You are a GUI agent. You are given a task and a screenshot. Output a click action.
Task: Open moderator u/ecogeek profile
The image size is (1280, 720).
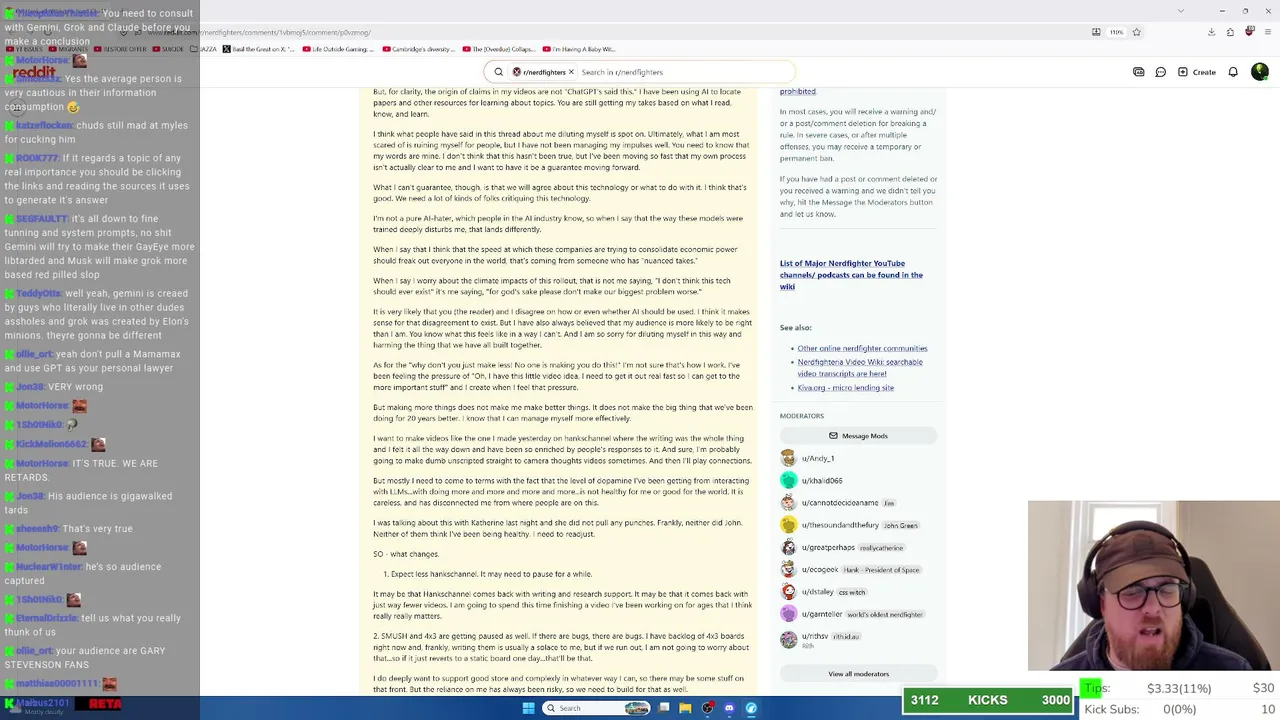820,570
